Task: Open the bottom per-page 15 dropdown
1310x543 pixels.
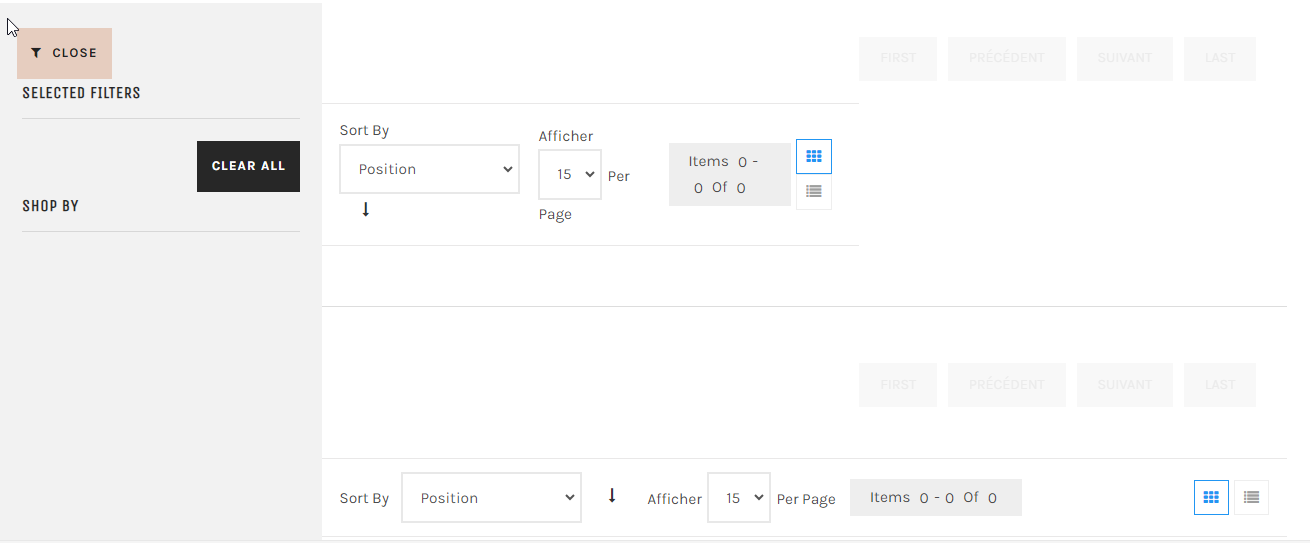Action: [738, 498]
